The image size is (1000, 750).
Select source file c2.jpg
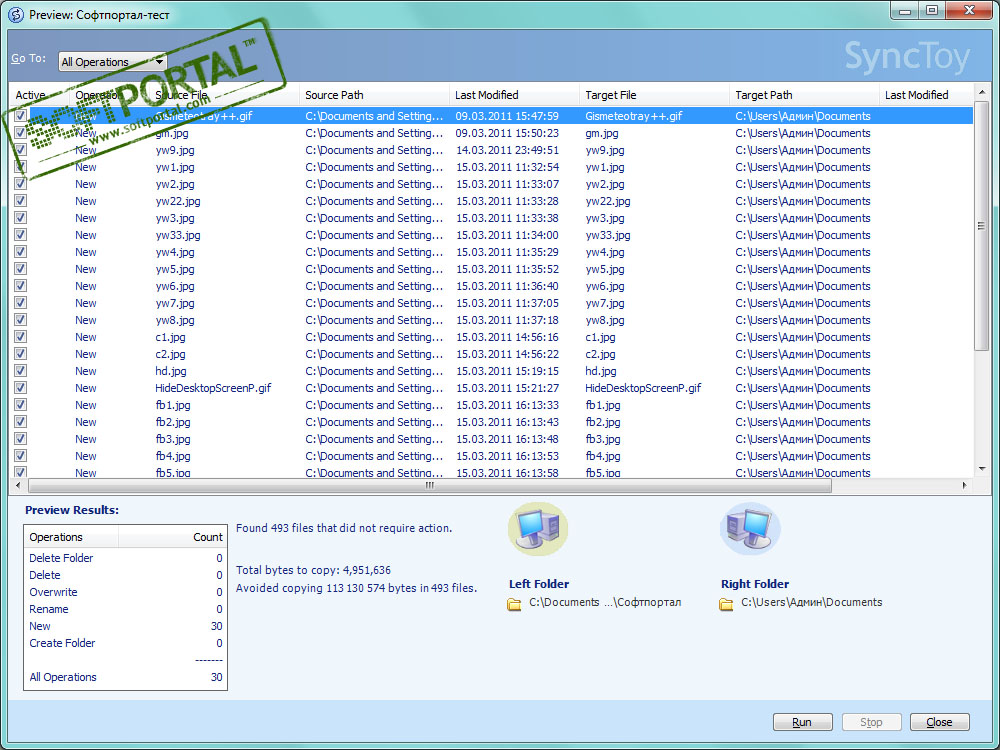[170, 354]
